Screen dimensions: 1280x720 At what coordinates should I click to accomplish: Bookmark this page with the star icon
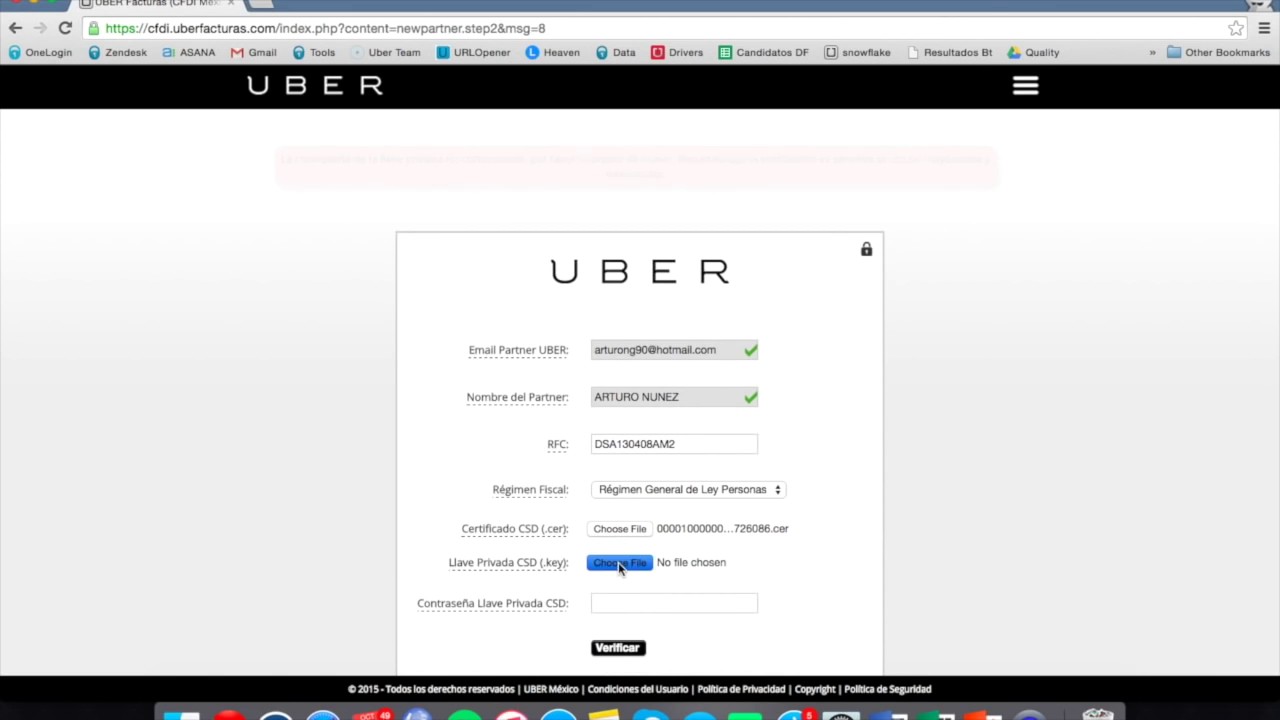click(x=1236, y=28)
